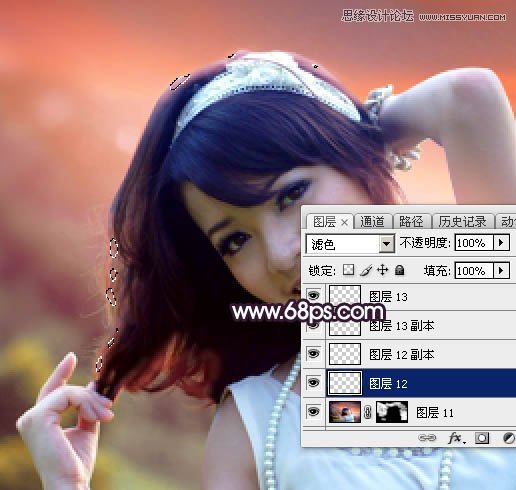Select layer name 图层 11
Viewport: 516px width, 490px height.
435,413
